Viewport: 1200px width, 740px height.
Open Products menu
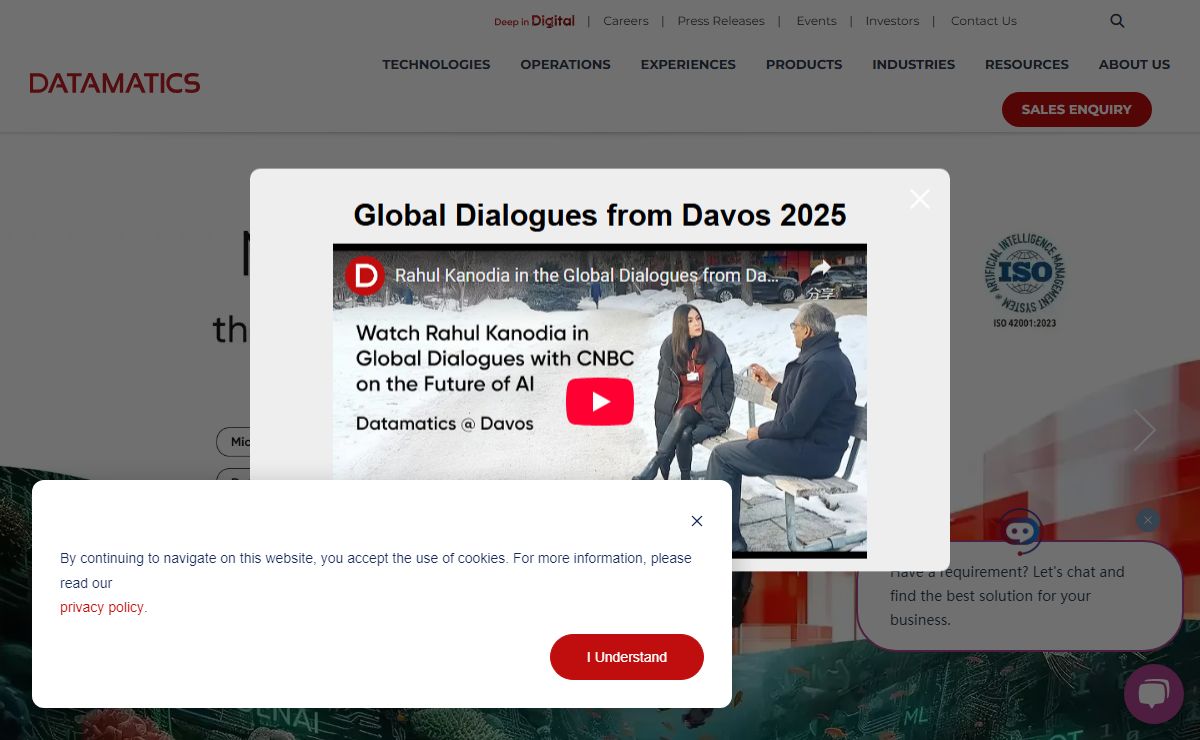(804, 64)
